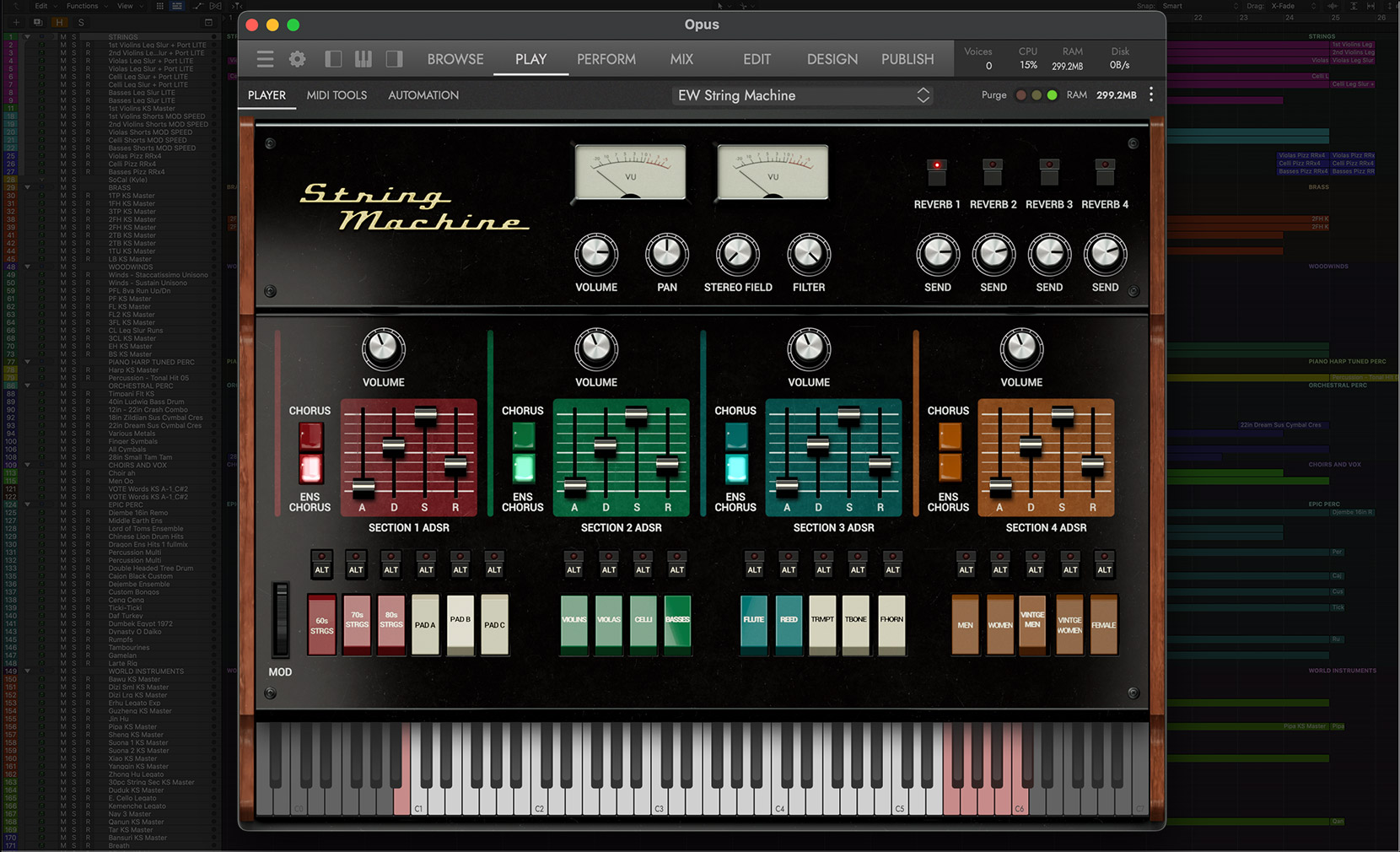Select the PAD B preset key
This screenshot has height=852, width=1400.
pyautogui.click(x=460, y=624)
